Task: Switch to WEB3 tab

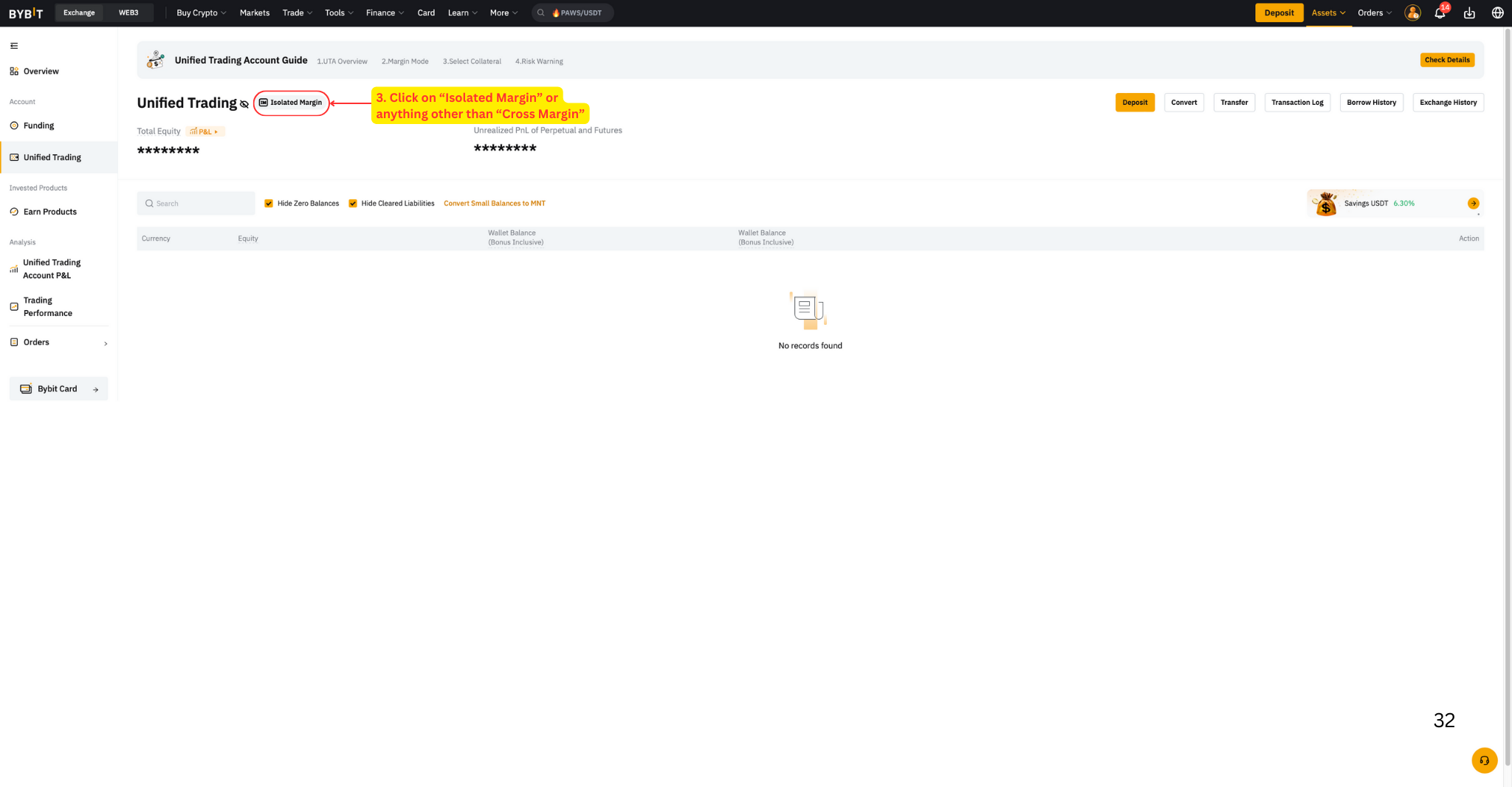Action: click(x=128, y=13)
